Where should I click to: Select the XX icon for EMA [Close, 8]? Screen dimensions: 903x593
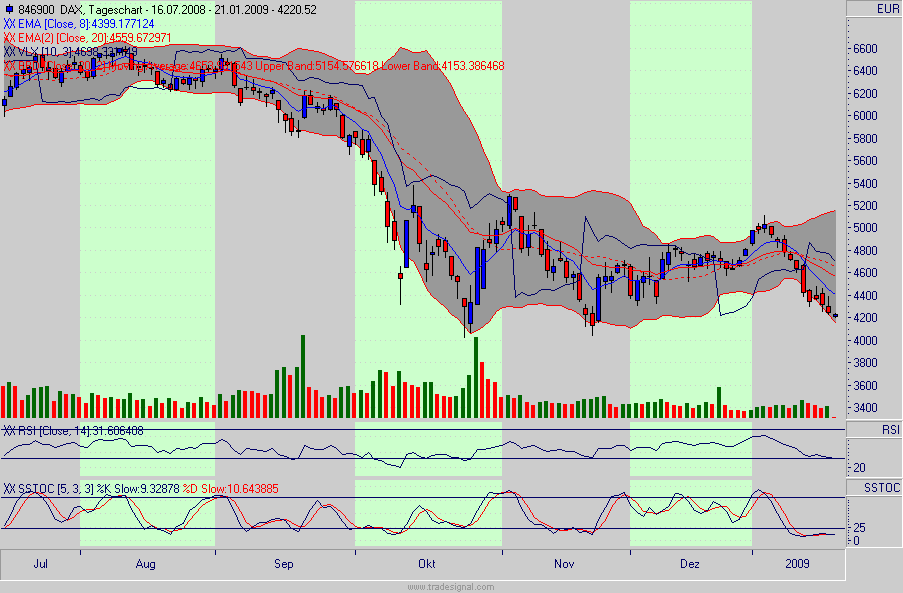(x=9, y=23)
